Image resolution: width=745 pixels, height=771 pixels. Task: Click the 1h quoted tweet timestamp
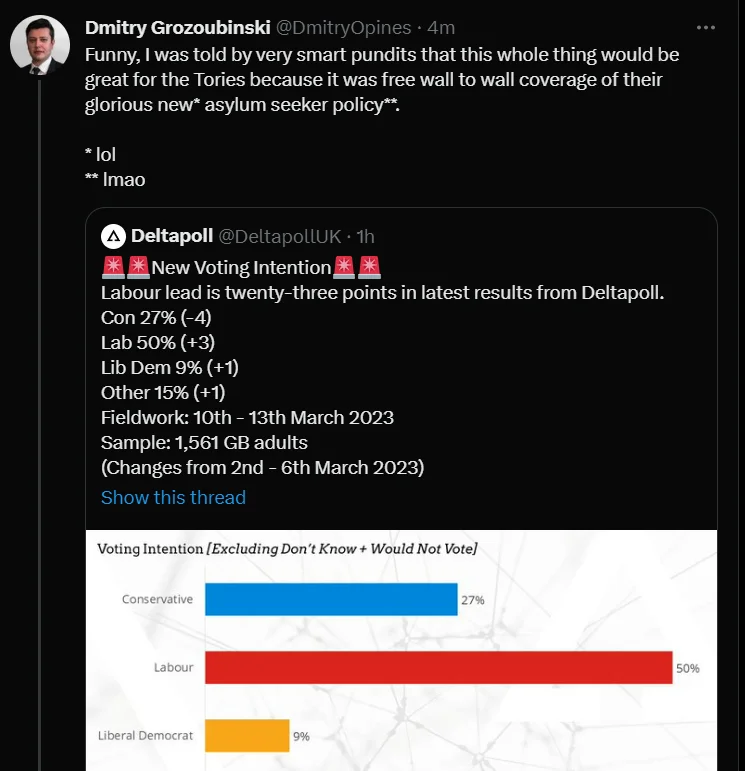365,237
